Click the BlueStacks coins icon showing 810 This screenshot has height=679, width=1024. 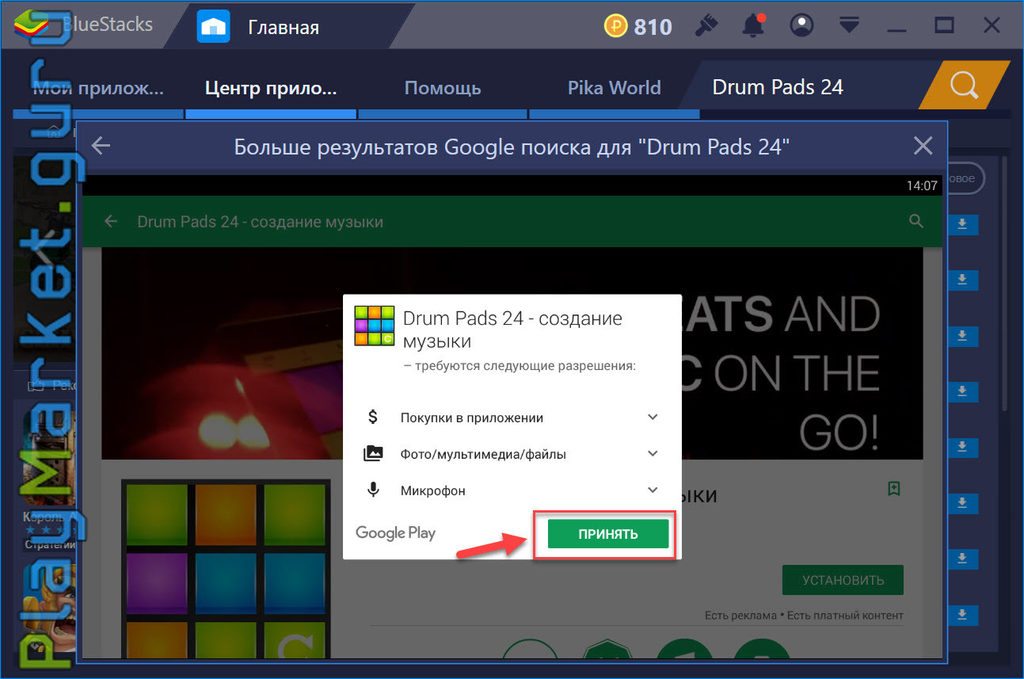pyautogui.click(x=615, y=26)
